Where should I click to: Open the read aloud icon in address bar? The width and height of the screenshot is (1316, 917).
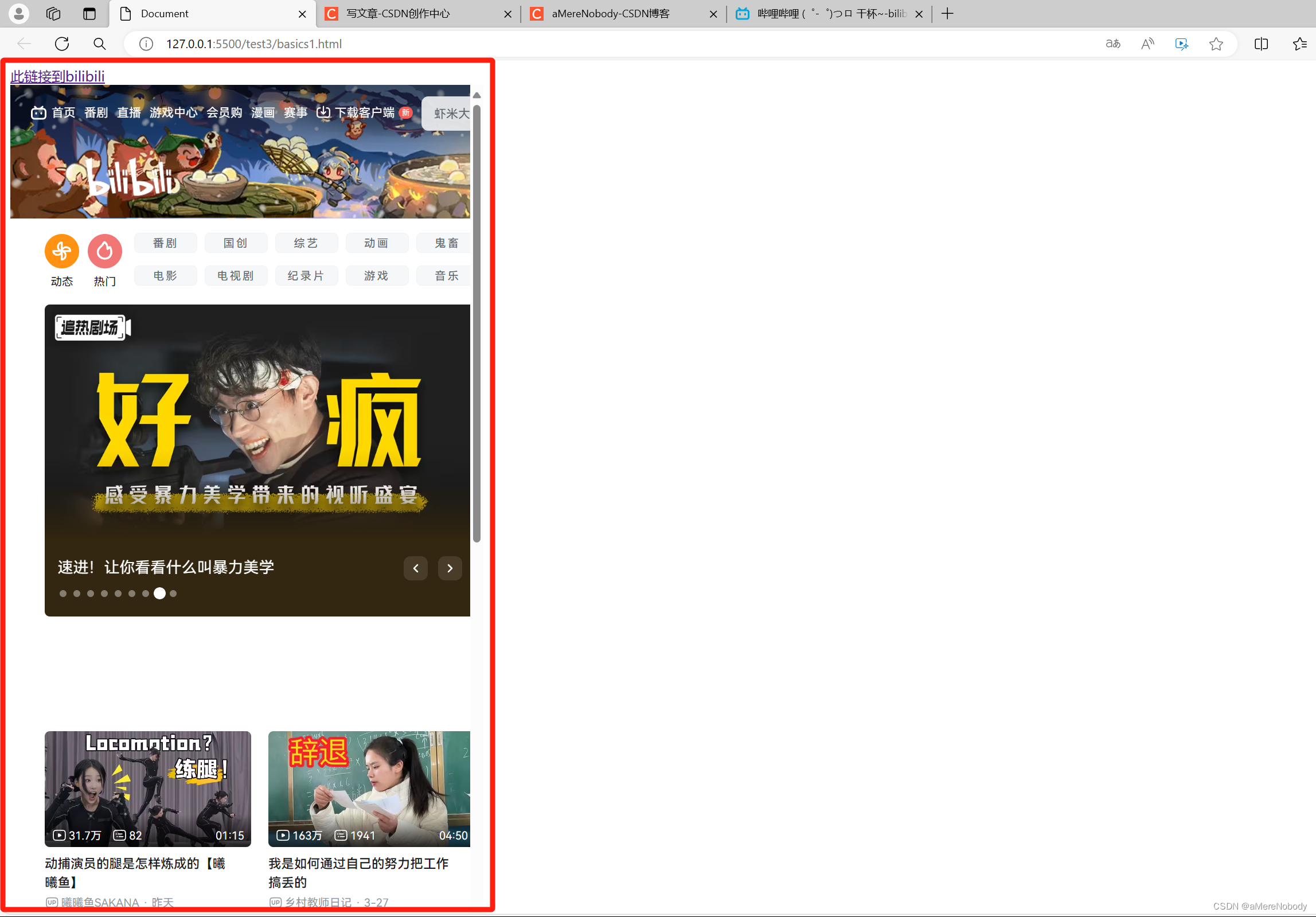point(1147,44)
